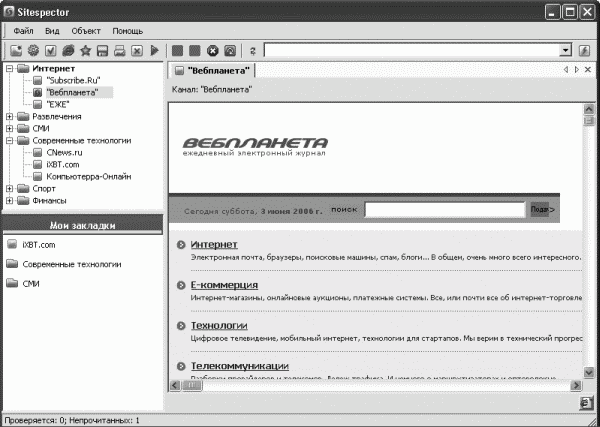This screenshot has width=600, height=427.
Task: Click the bullet icon beside Телекоммуникации heading
Action: [181, 367]
